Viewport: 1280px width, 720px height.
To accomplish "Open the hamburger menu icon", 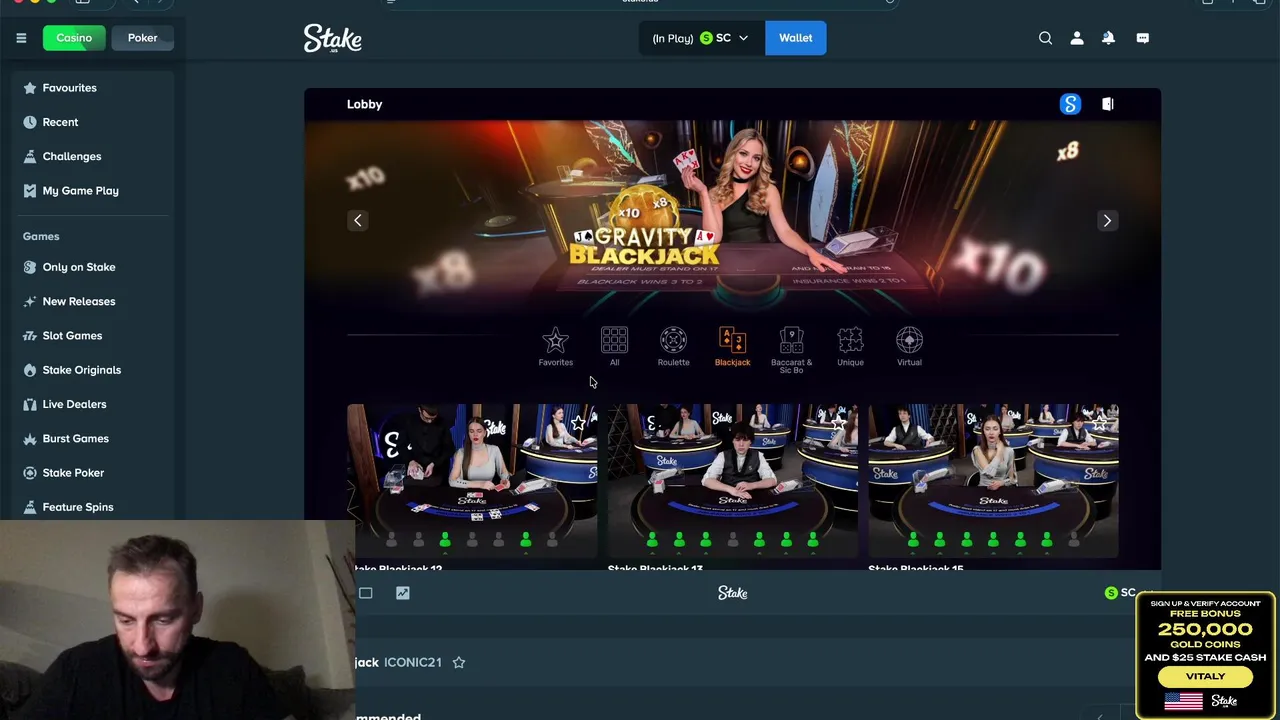I will click(21, 38).
